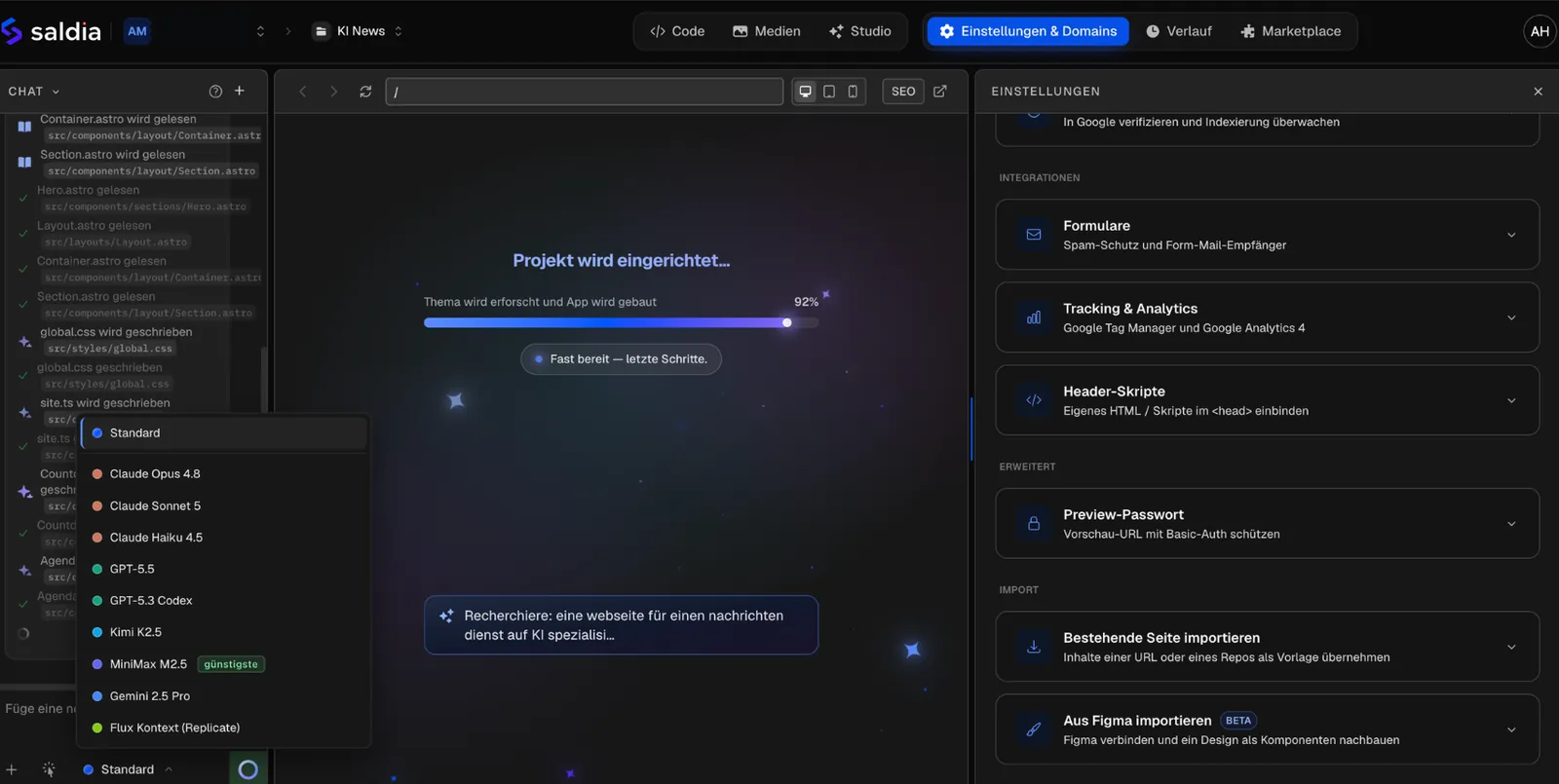Open the CHAT header dropdown

click(34, 92)
